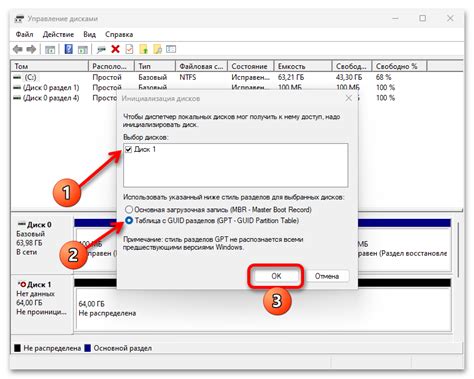Select the Раздел восстановле partition on Диск 0
This screenshot has height=379, width=474.
pyautogui.click(x=404, y=249)
